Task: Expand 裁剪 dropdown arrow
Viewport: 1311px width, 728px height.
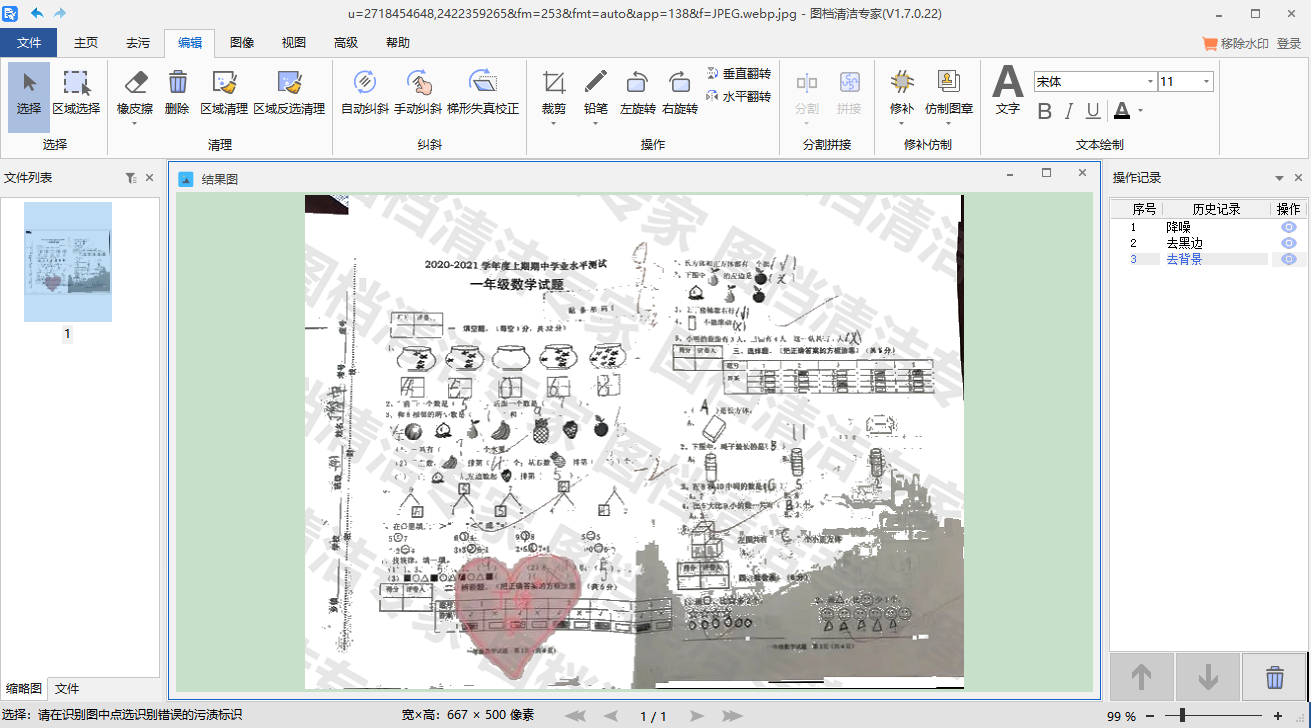Action: [x=554, y=123]
